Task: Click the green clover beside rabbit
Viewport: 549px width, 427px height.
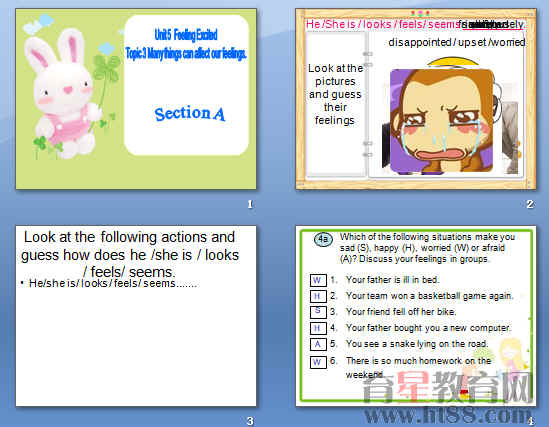Action: tap(106, 70)
